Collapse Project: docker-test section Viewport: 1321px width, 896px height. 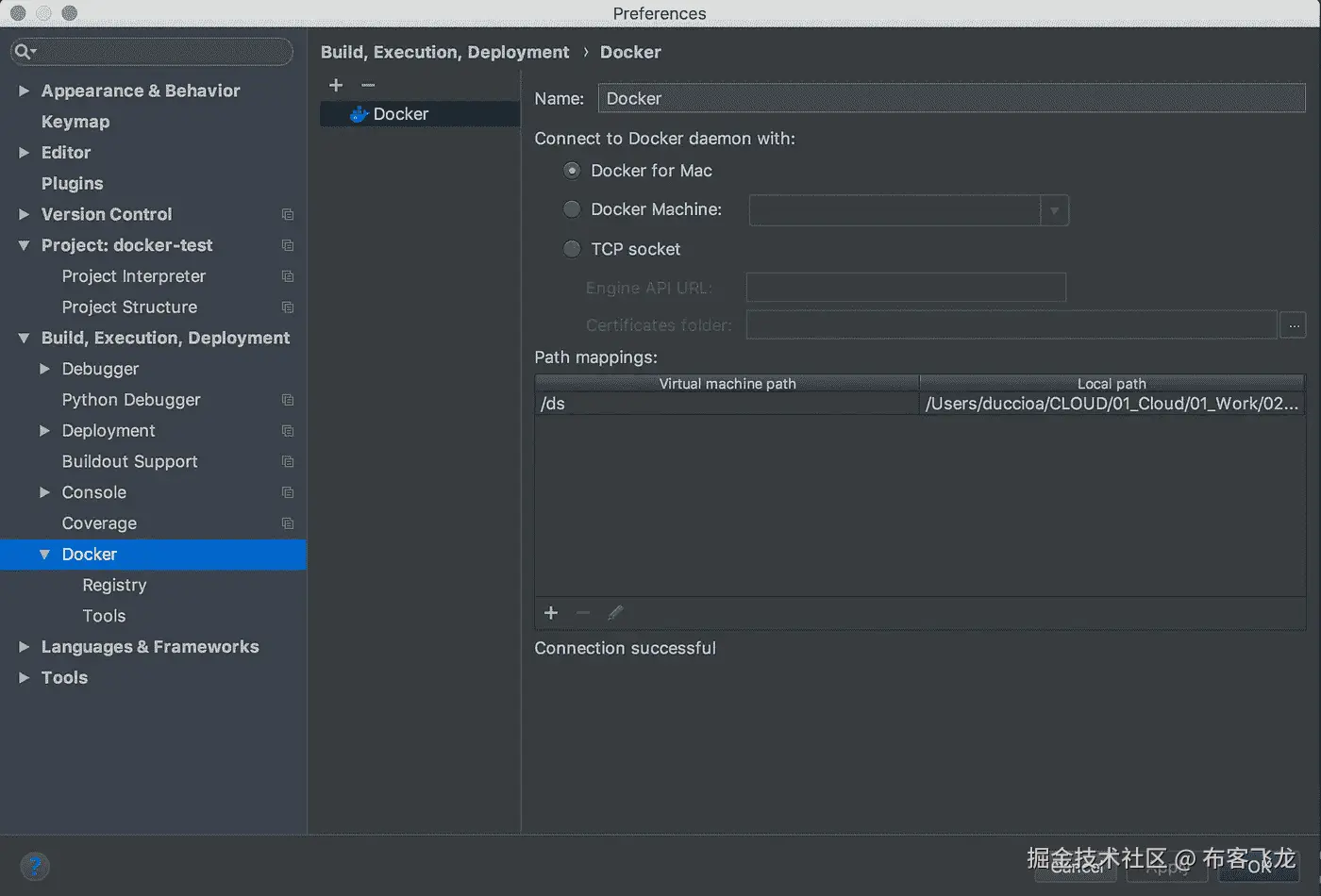click(25, 245)
